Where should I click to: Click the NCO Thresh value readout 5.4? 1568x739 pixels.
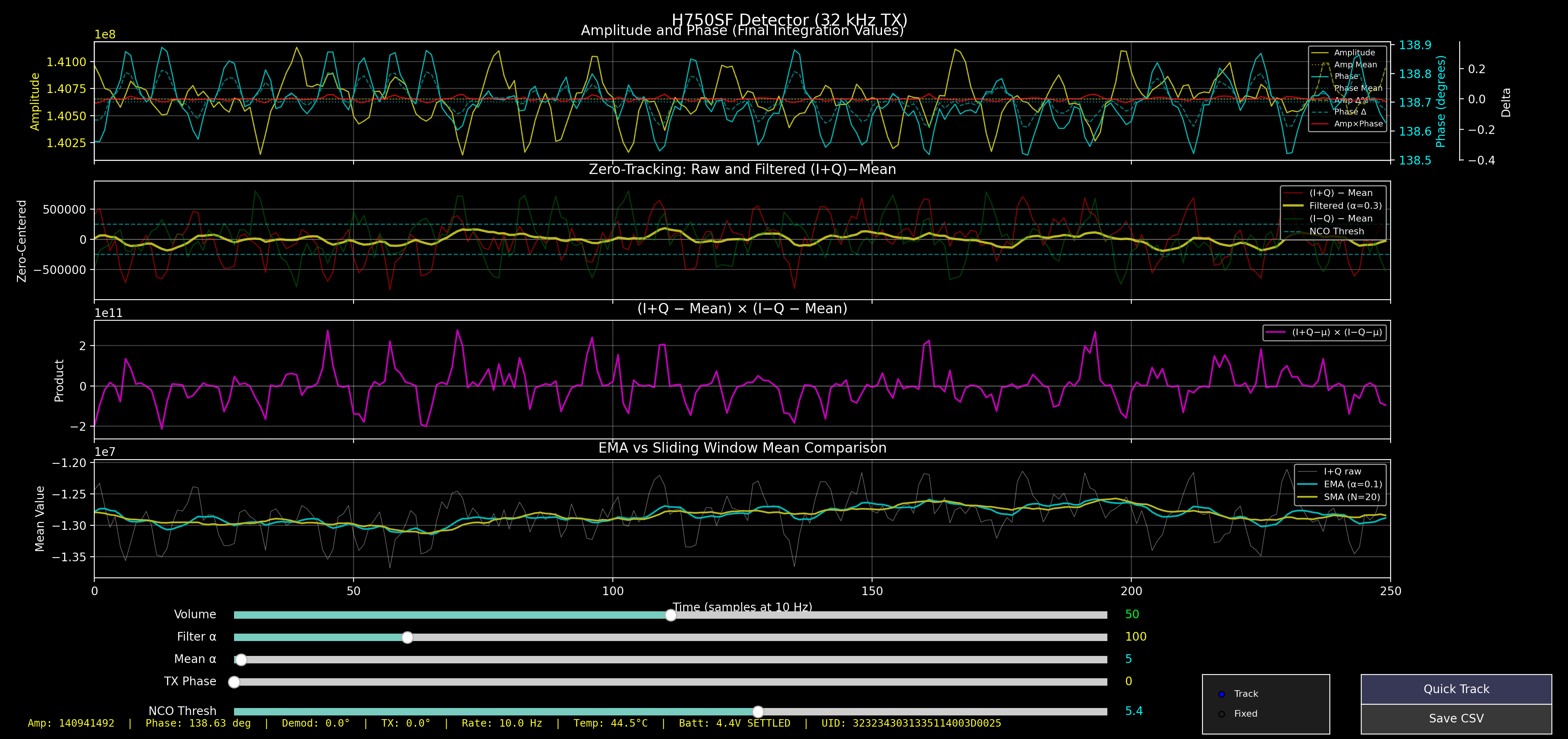click(x=1133, y=711)
